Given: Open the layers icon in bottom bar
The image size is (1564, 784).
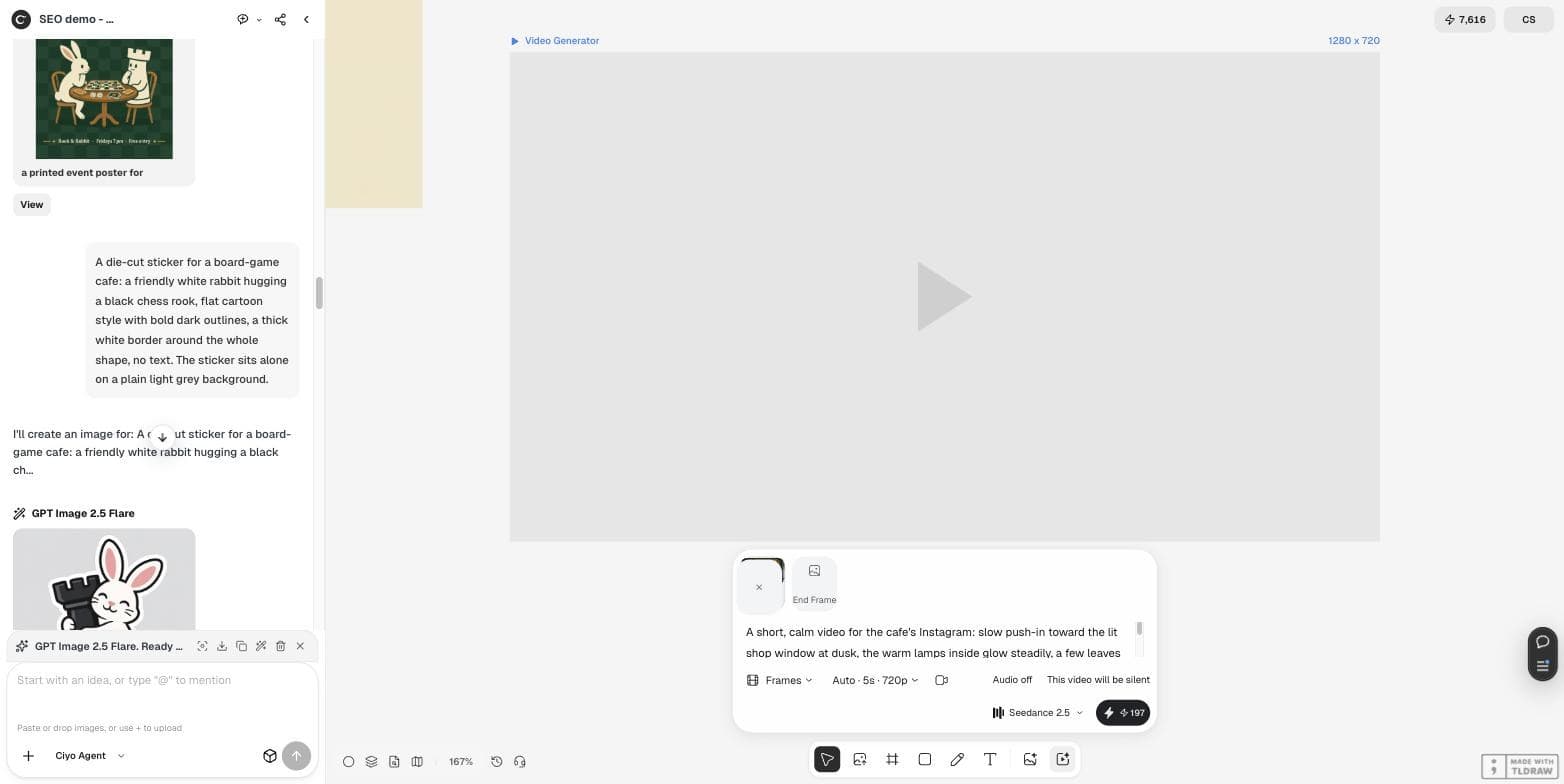Looking at the screenshot, I should tap(371, 761).
